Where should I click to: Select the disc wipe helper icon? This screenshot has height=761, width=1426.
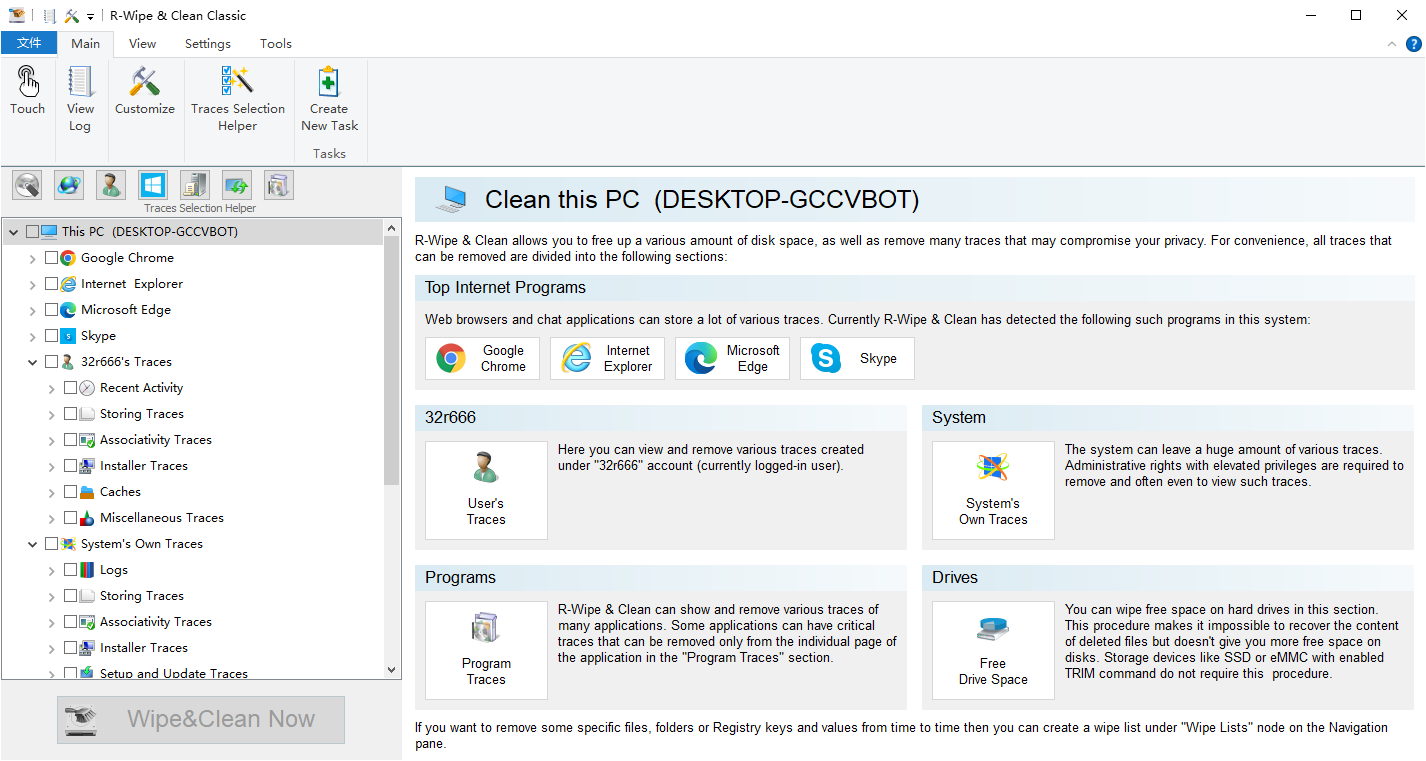coord(27,185)
